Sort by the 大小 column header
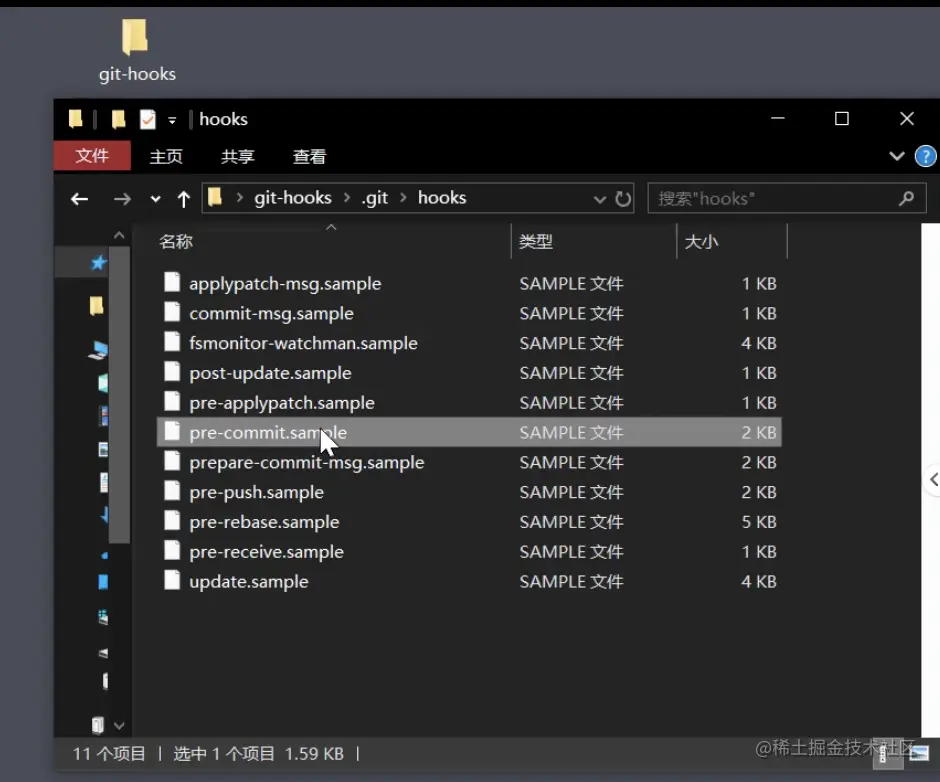Image resolution: width=940 pixels, height=782 pixels. pos(732,242)
